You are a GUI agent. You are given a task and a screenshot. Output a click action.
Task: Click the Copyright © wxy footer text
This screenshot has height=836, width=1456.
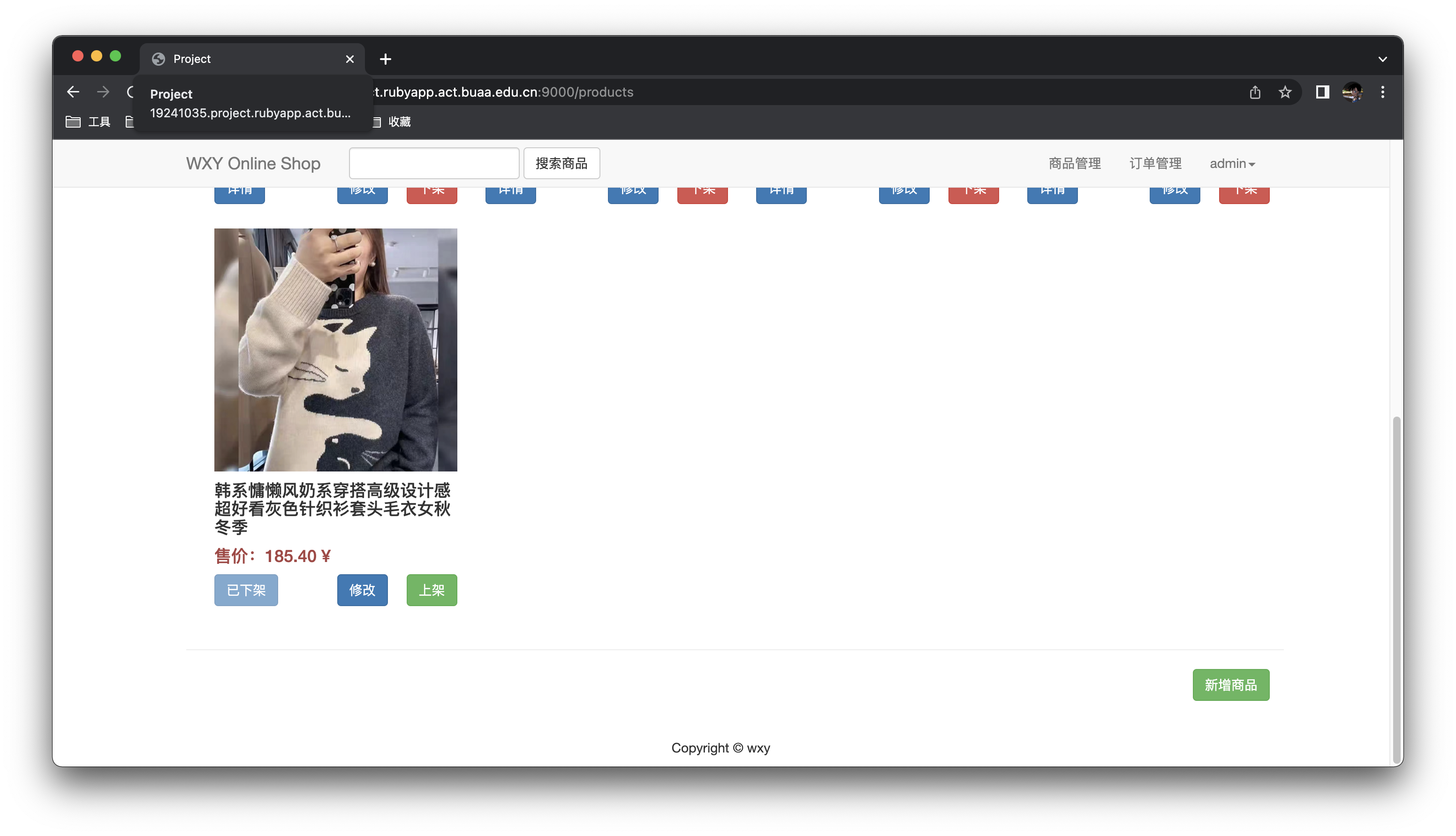[x=721, y=748]
